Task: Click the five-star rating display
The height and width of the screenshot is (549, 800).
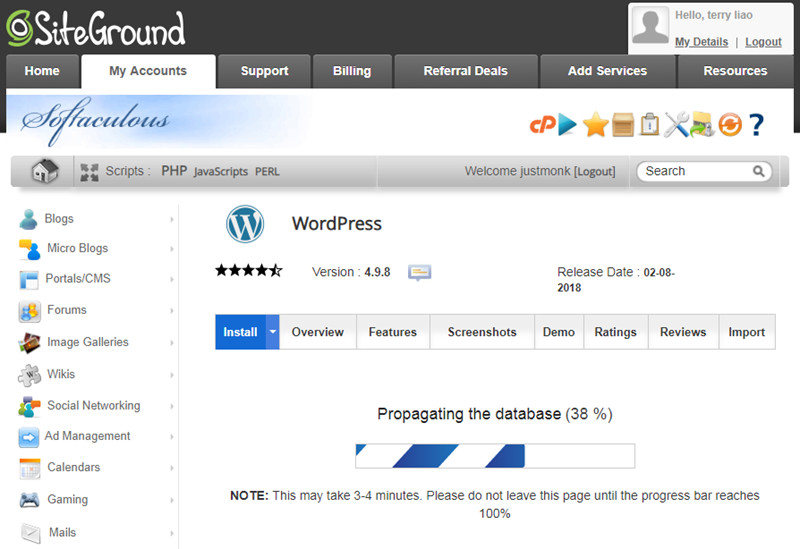Action: pyautogui.click(x=248, y=270)
